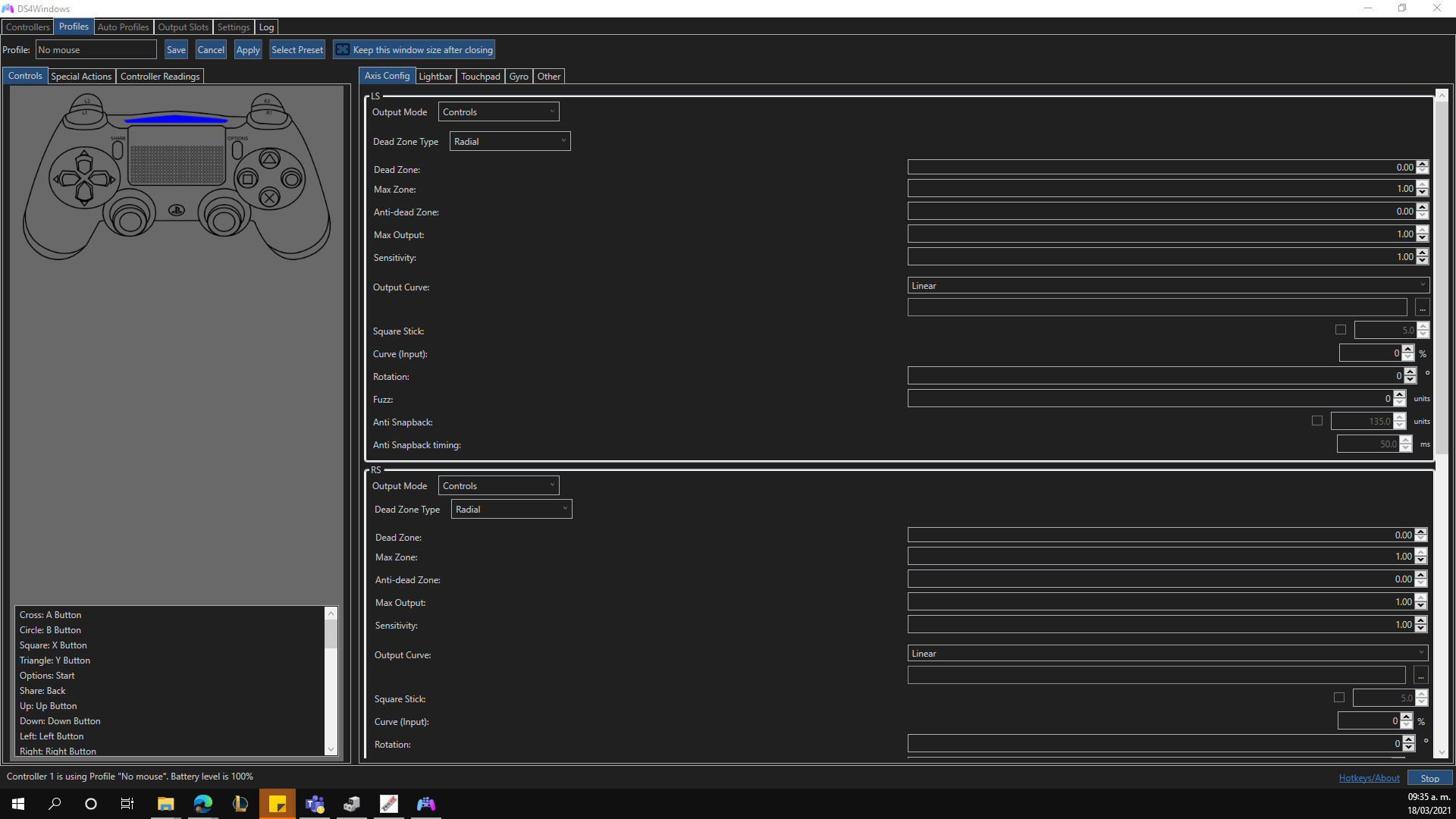Increase LS Rotation value stepper

tap(1410, 372)
